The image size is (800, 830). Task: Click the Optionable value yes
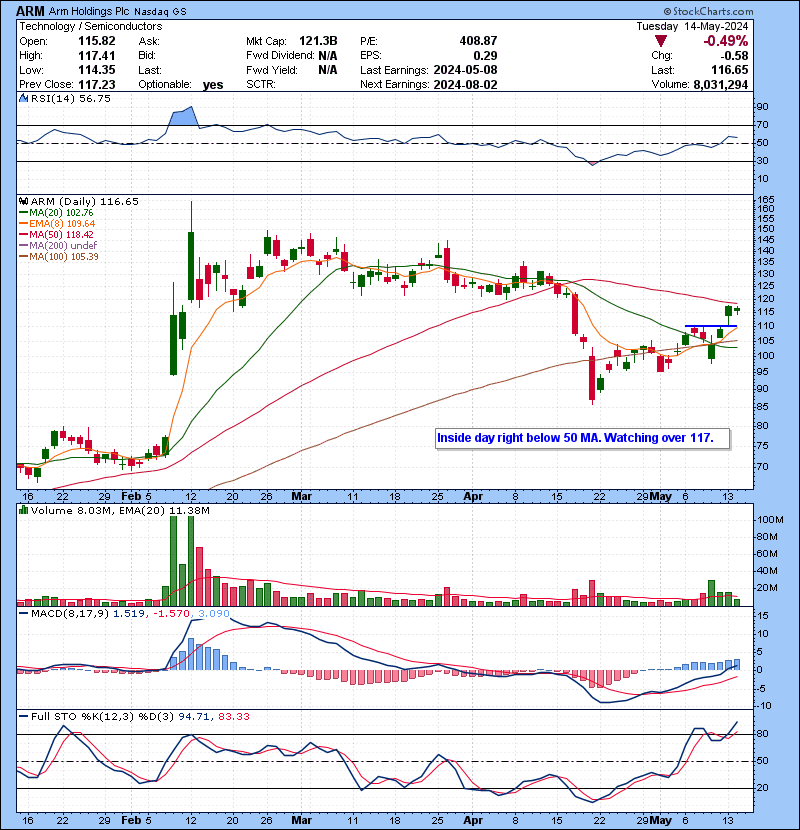pos(213,85)
